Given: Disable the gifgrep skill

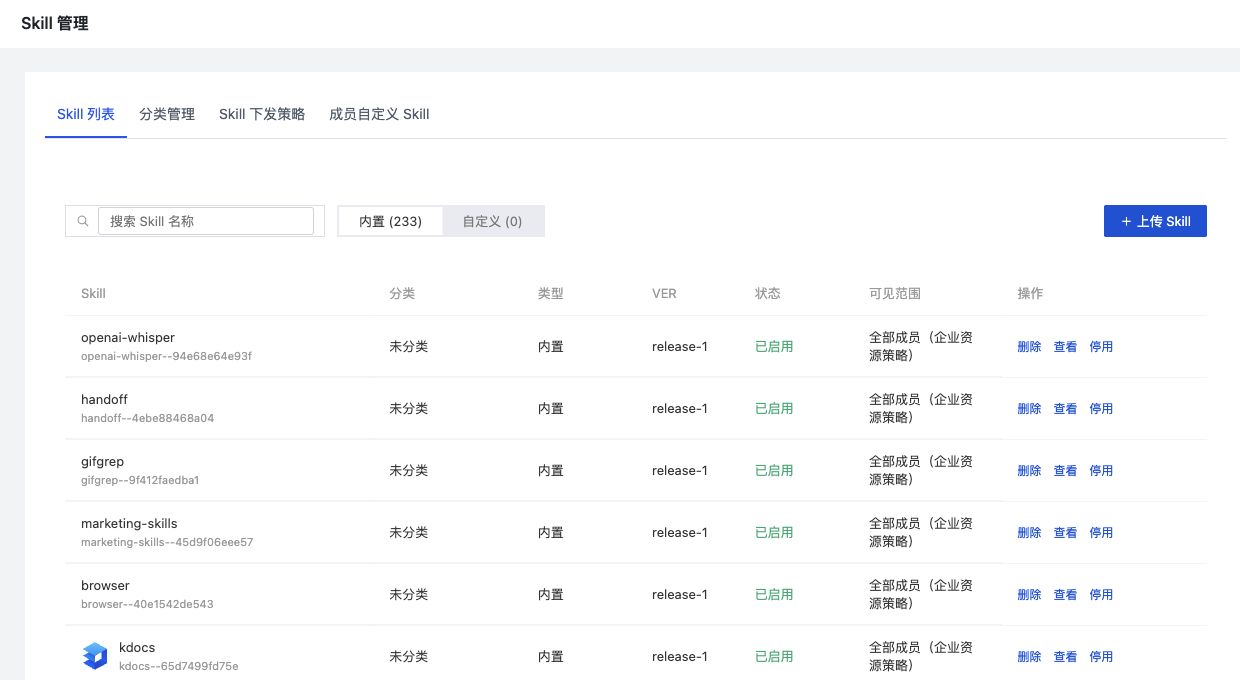Looking at the screenshot, I should tap(1101, 471).
